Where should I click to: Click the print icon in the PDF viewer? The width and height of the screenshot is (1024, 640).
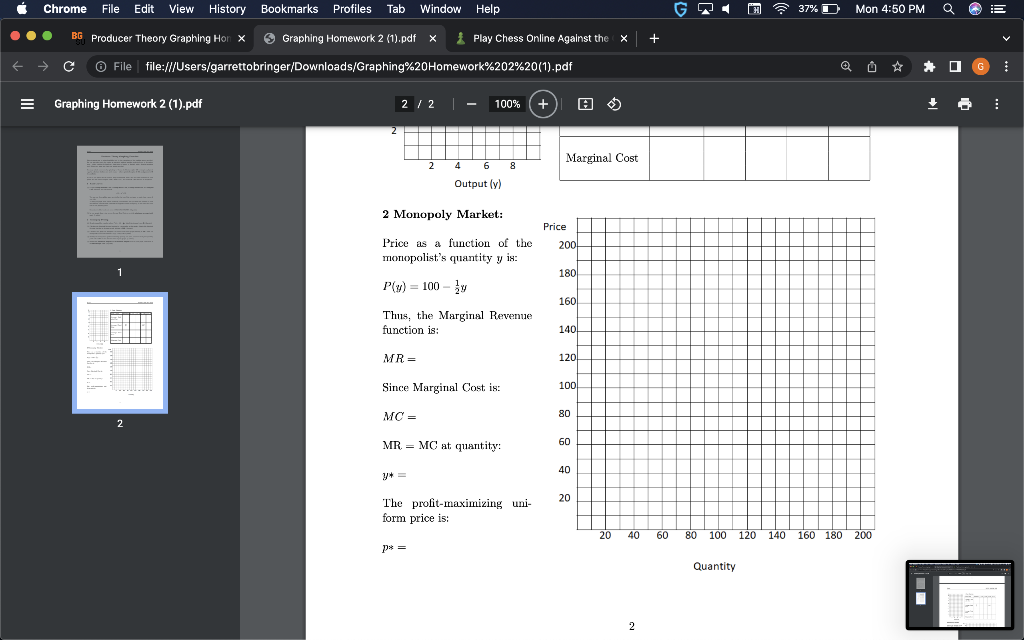[965, 104]
